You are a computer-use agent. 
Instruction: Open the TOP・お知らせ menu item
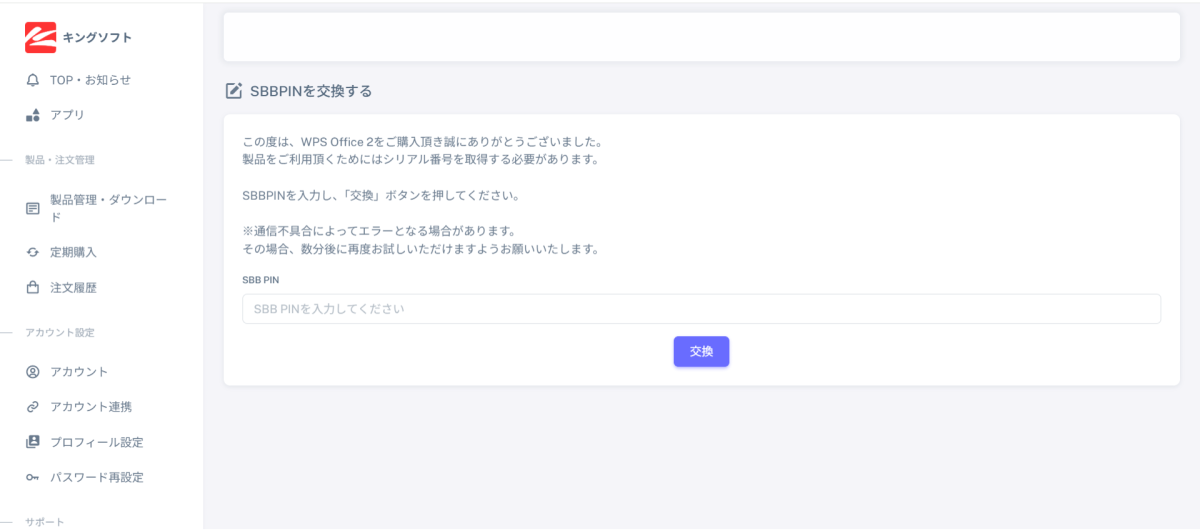click(x=90, y=80)
